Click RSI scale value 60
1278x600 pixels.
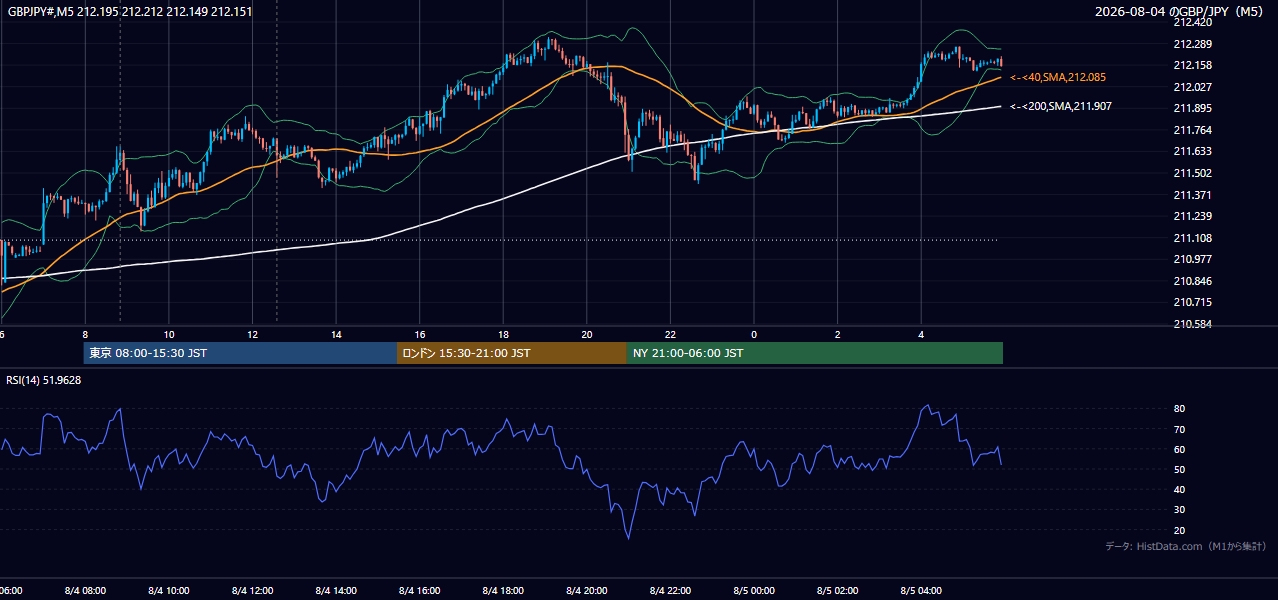(x=1179, y=449)
